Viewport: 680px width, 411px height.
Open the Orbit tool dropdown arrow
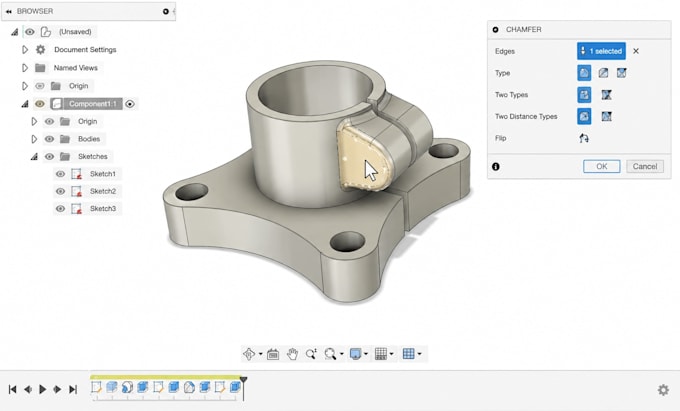[x=260, y=354]
